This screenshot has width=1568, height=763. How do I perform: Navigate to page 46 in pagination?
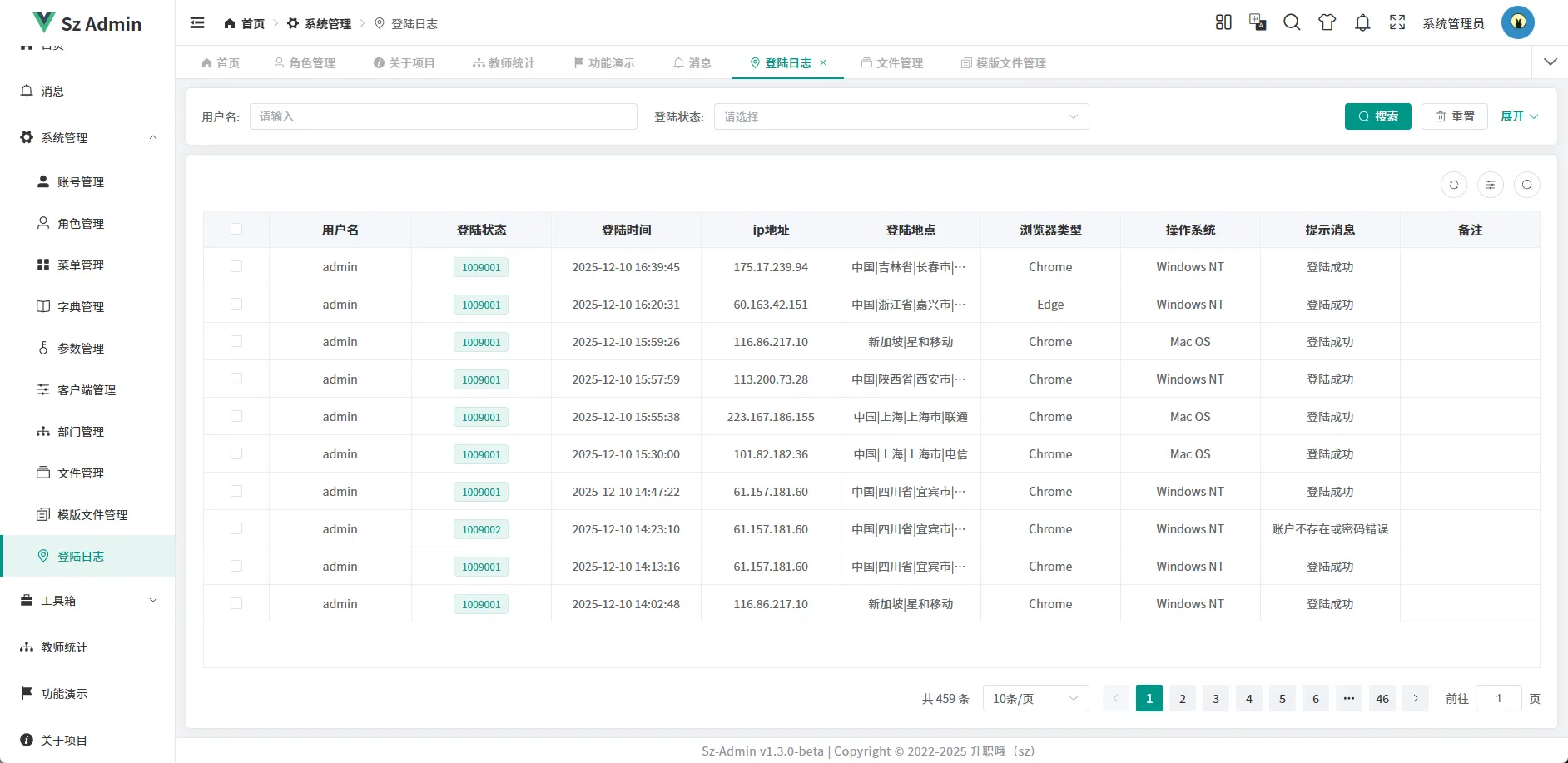pos(1382,698)
